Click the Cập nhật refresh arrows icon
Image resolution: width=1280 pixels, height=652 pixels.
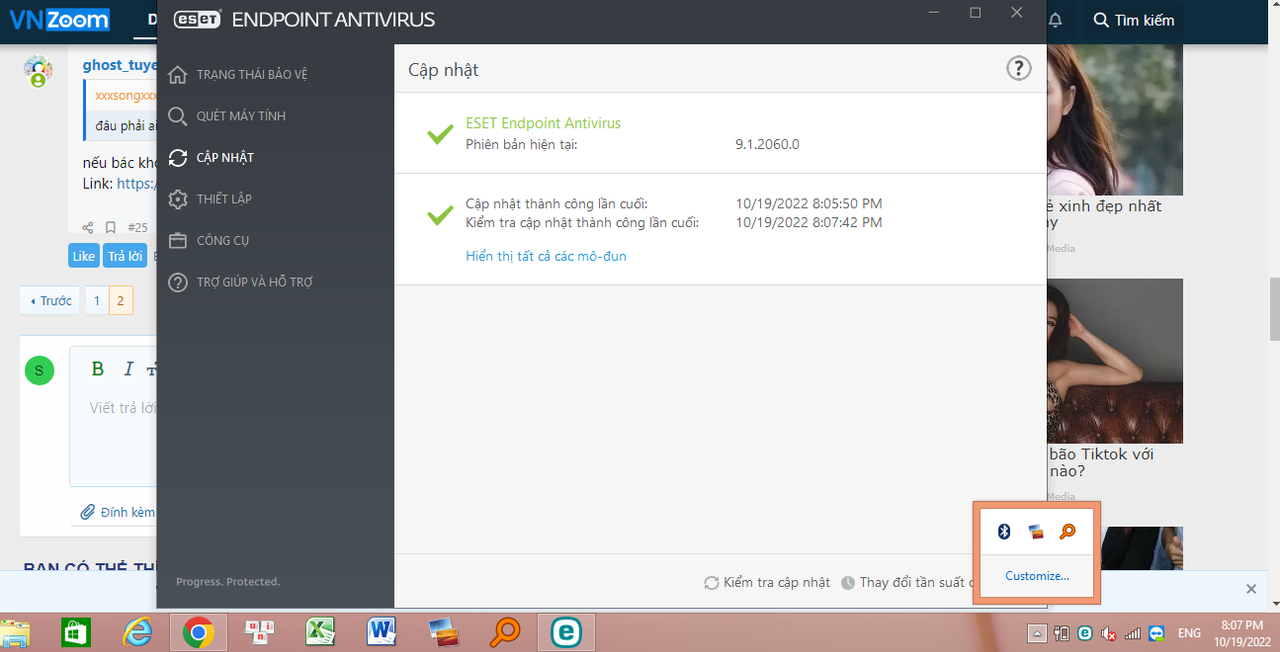click(x=178, y=158)
